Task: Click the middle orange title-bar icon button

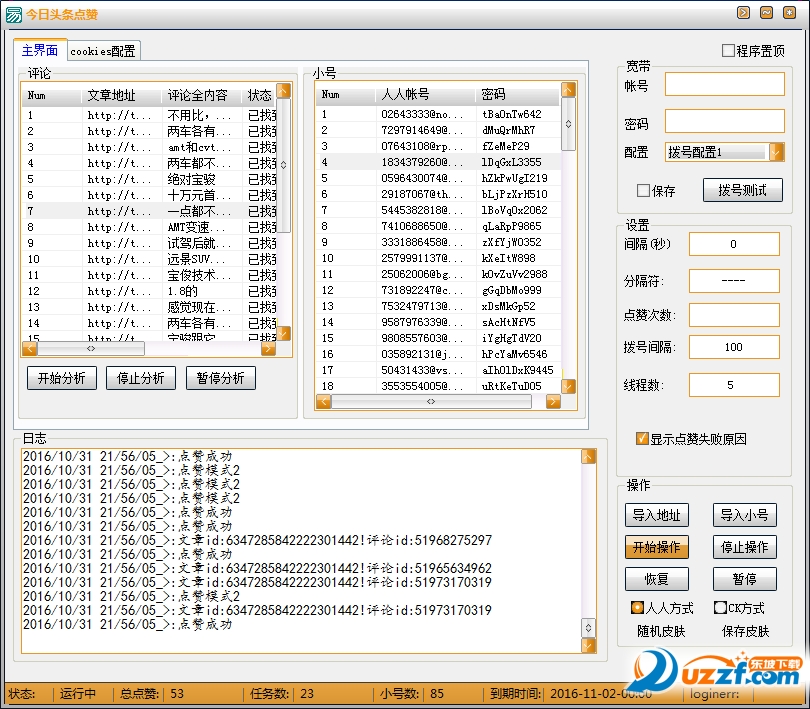Action: coord(766,12)
